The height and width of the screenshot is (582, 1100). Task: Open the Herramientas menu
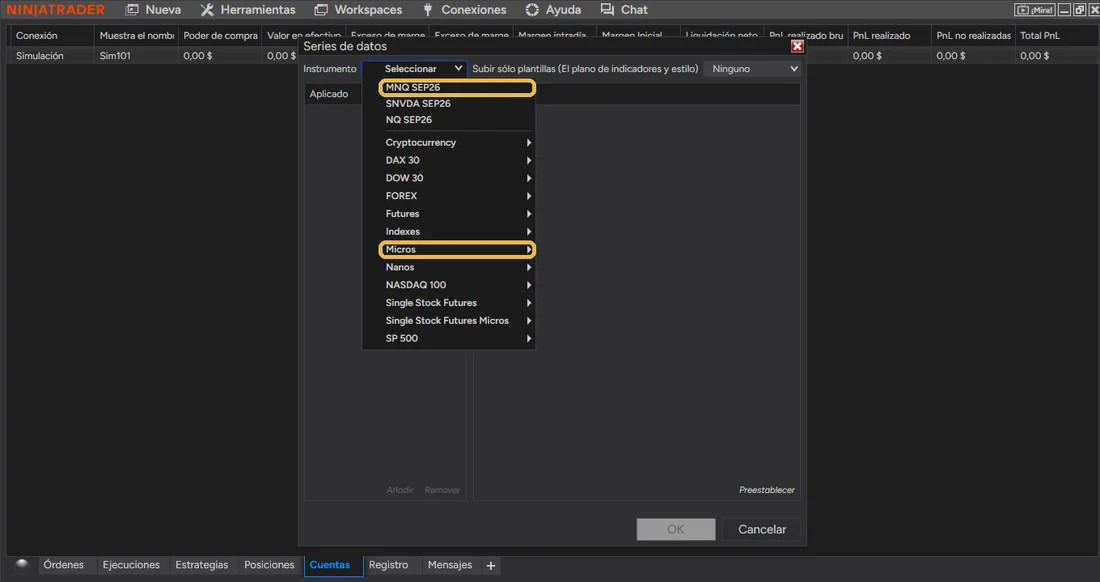248,10
